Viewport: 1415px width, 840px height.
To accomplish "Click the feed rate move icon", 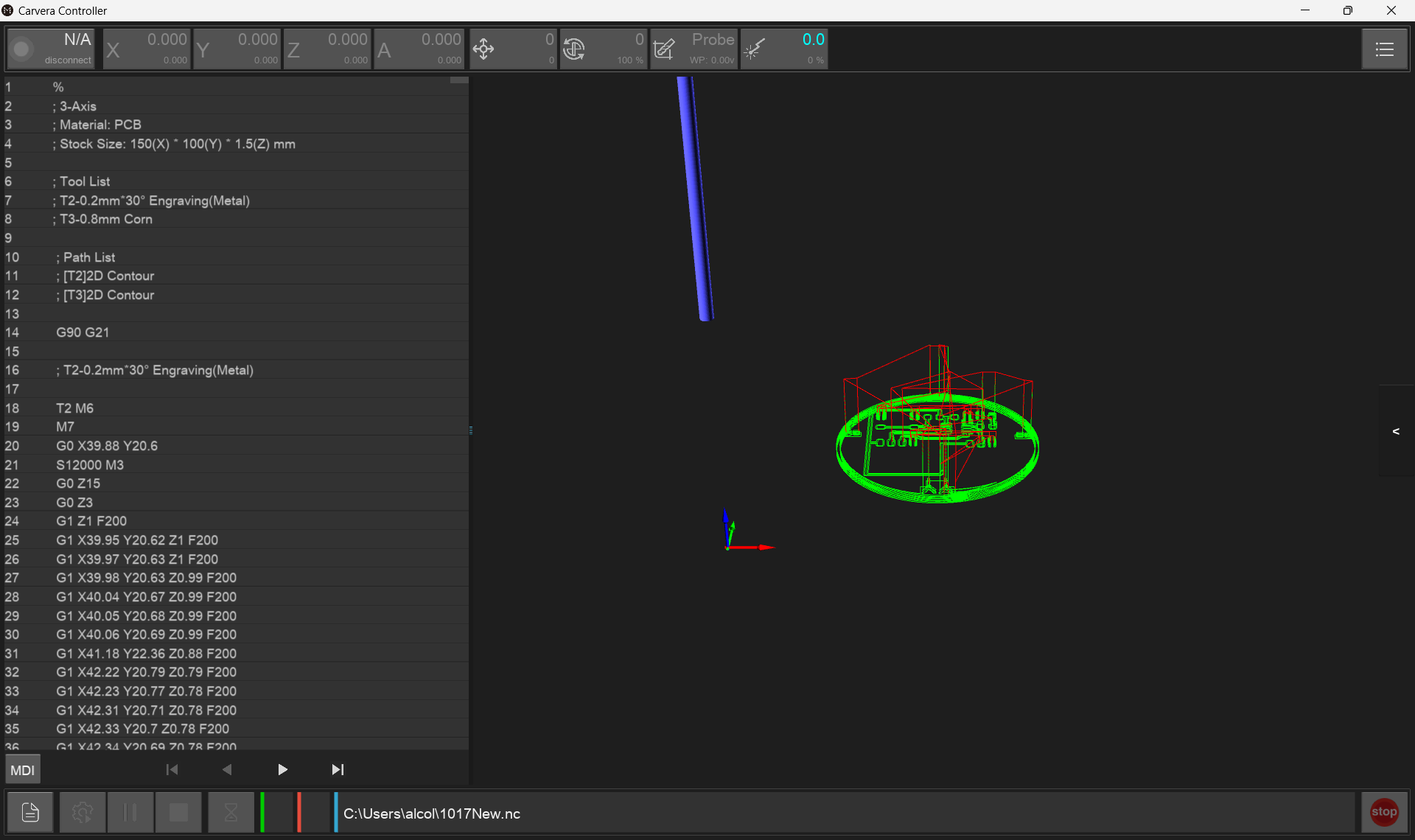I will coord(483,49).
